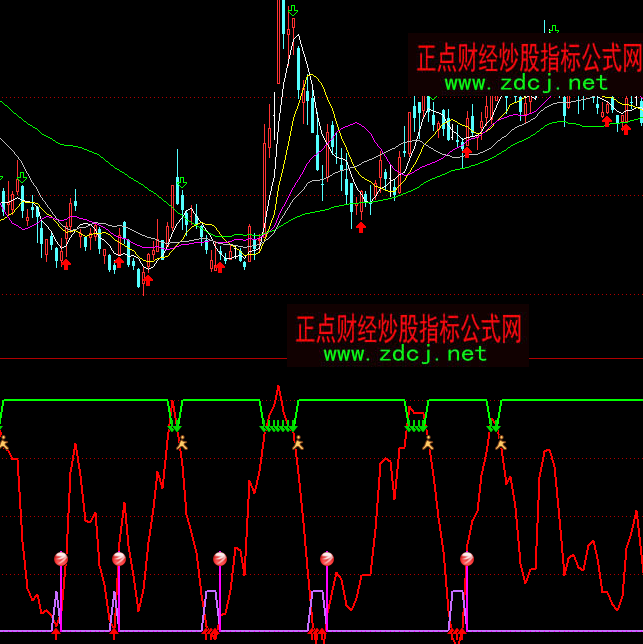643x644 pixels.
Task: Click the middle red Chinese watermark title
Action: coord(408,328)
